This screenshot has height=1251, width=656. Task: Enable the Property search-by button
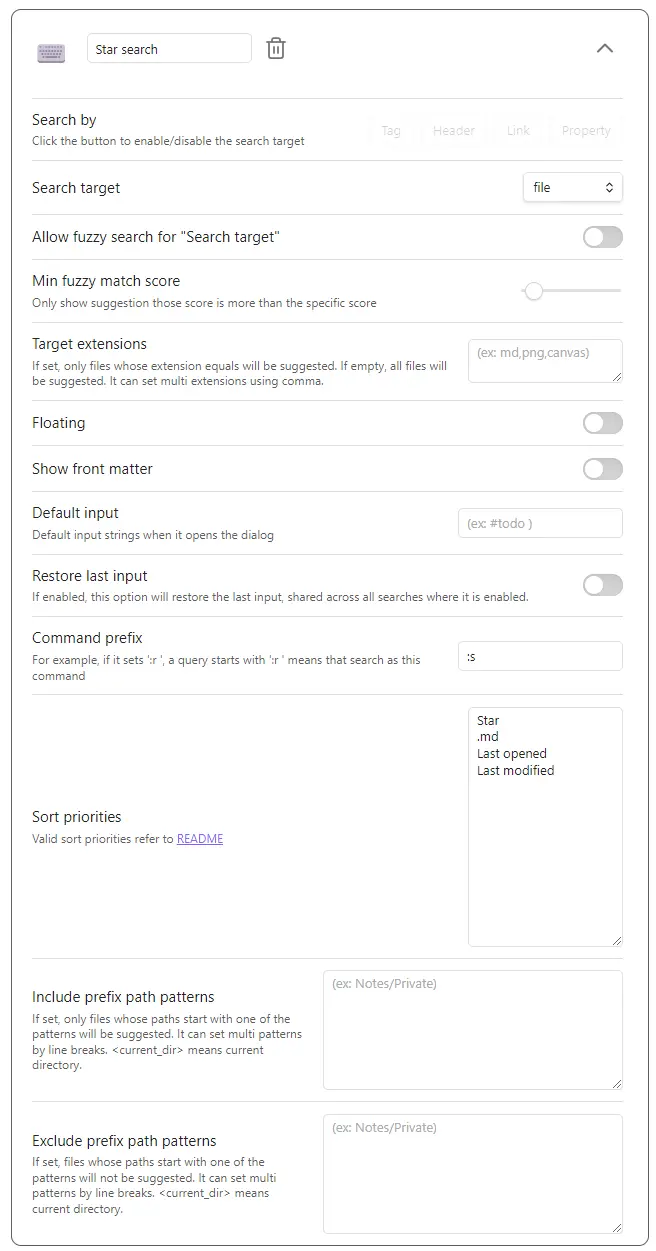pos(586,131)
